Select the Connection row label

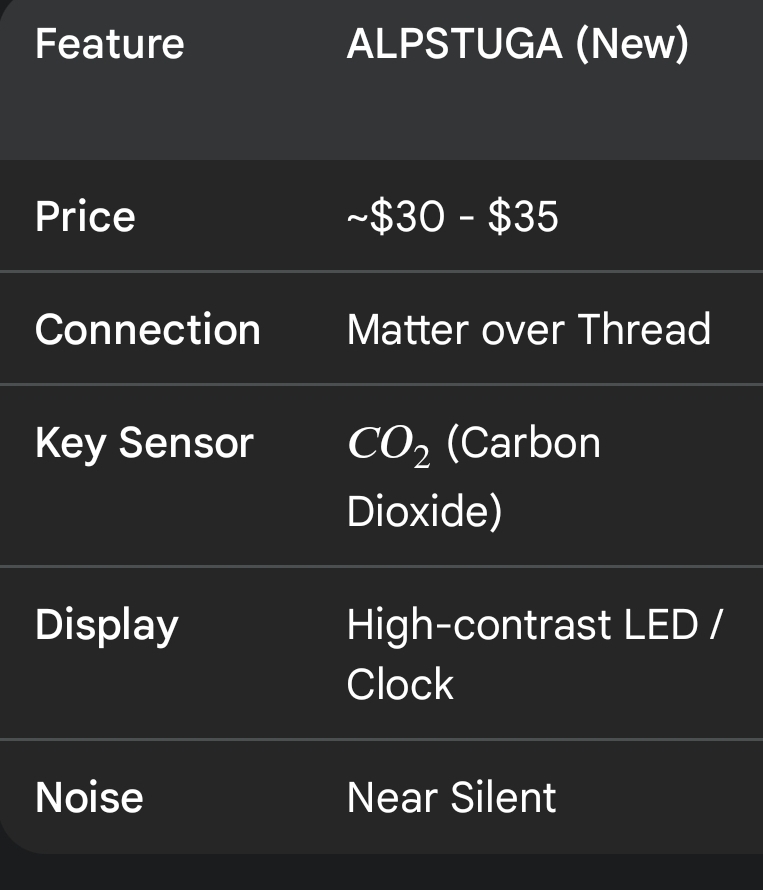point(147,329)
